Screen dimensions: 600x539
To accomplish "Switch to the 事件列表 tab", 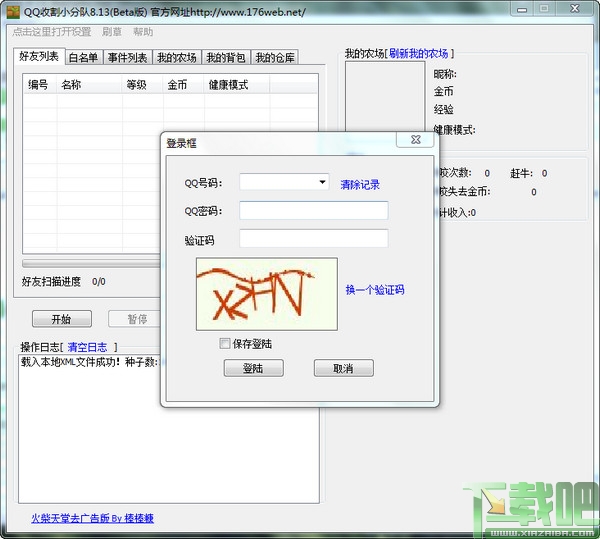I will pyautogui.click(x=127, y=57).
